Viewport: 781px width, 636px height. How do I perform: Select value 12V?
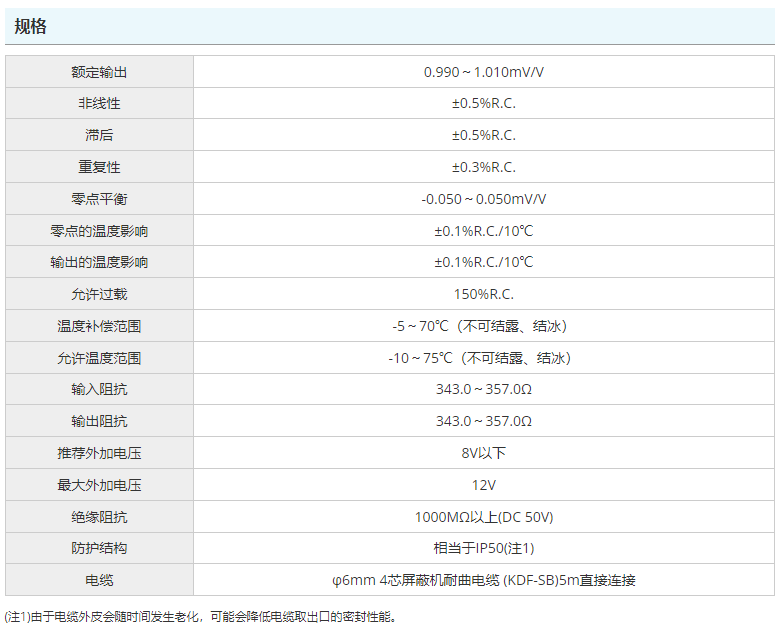pyautogui.click(x=484, y=485)
